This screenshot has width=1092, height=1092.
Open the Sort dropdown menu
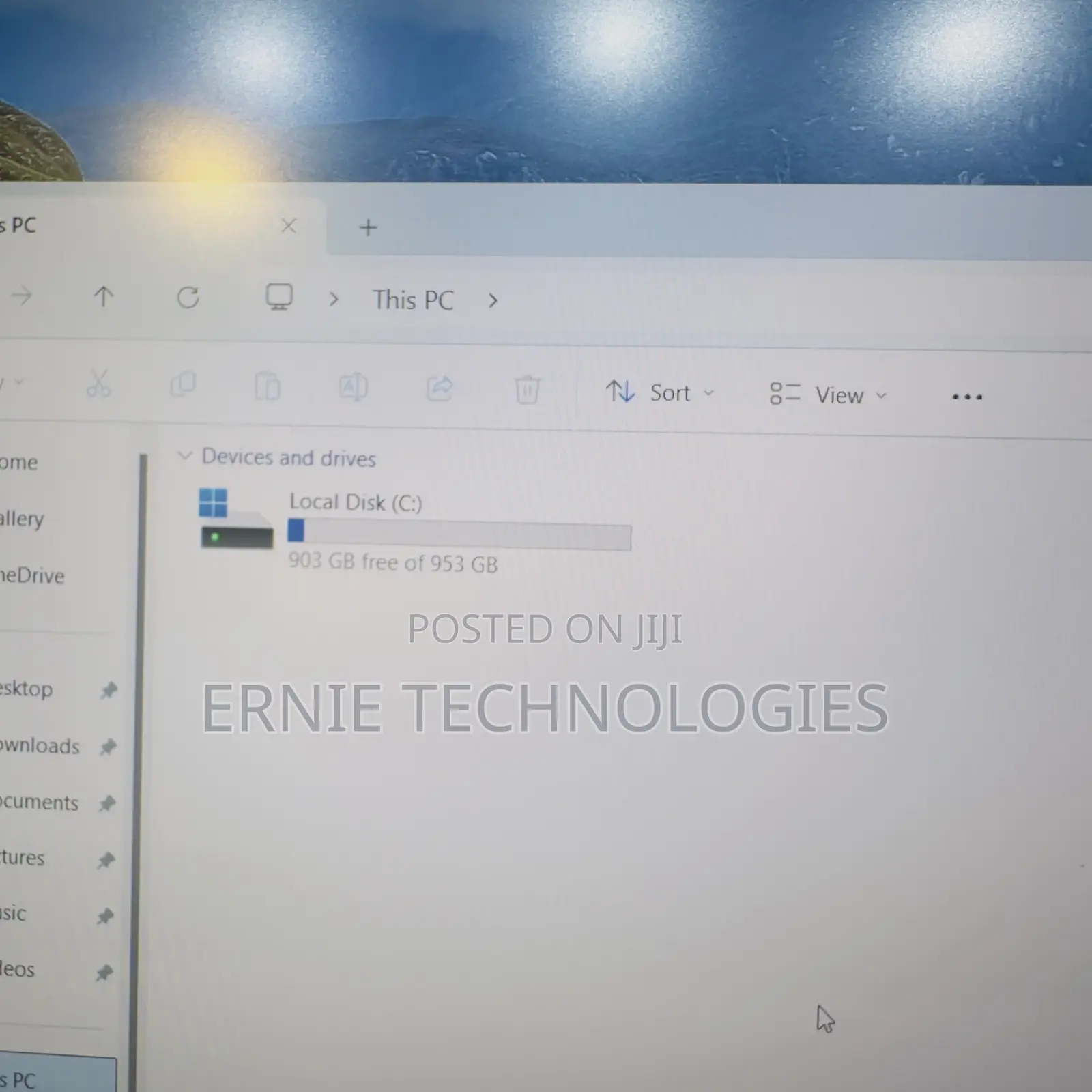(x=659, y=392)
